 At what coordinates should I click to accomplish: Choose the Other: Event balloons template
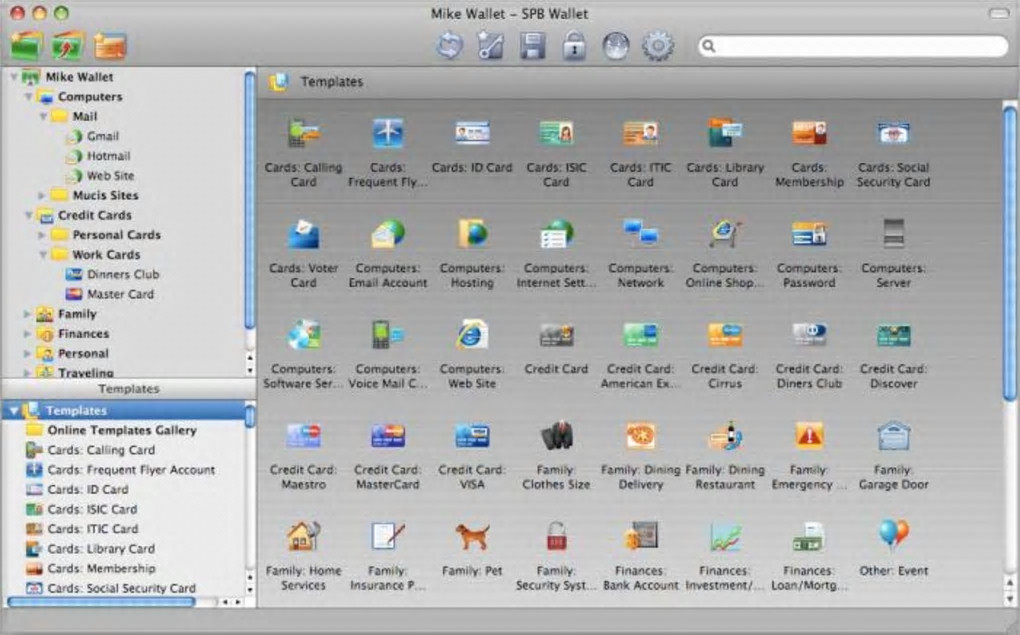[893, 536]
